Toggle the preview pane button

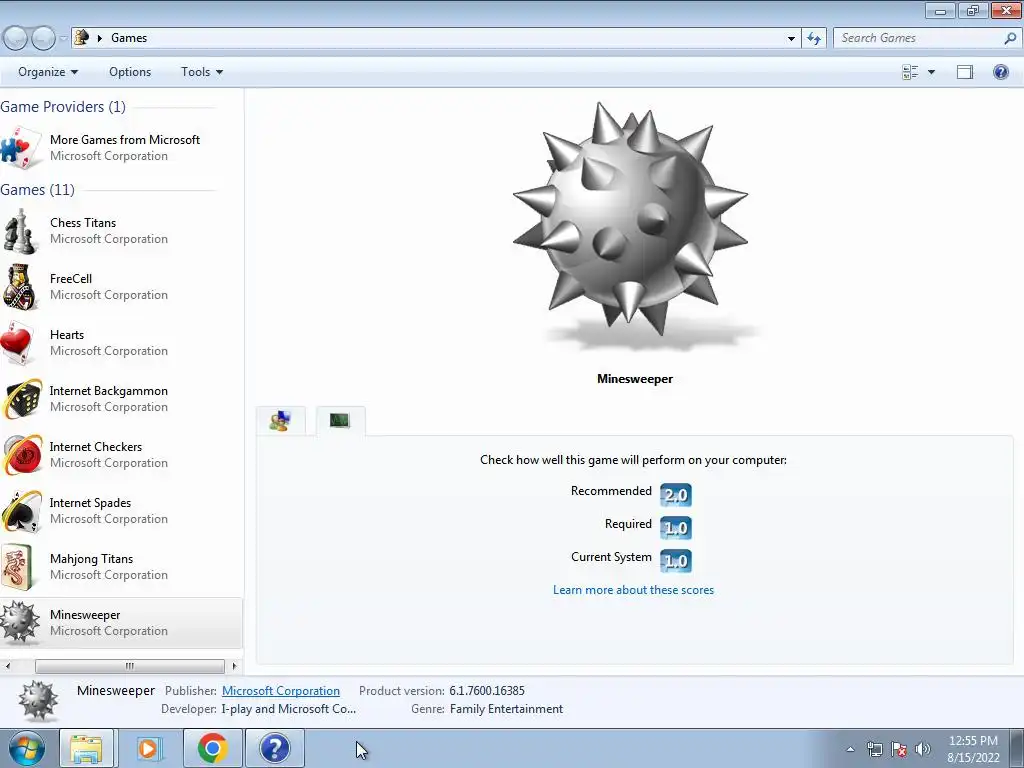[x=965, y=72]
